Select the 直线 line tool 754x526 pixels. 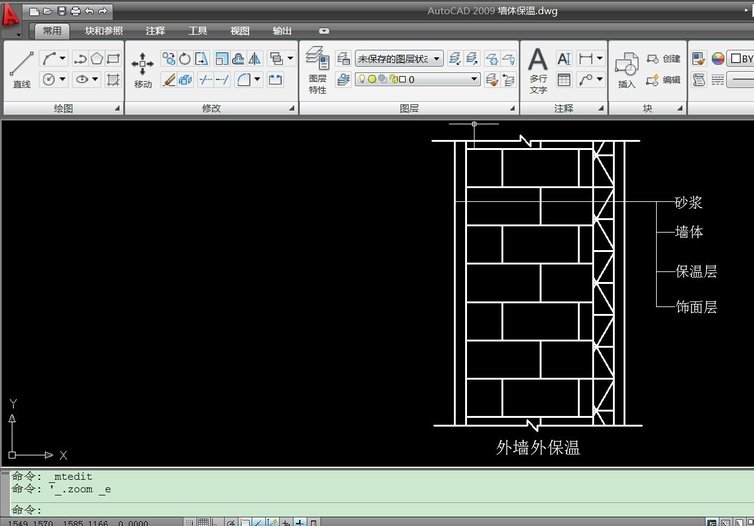(x=22, y=70)
